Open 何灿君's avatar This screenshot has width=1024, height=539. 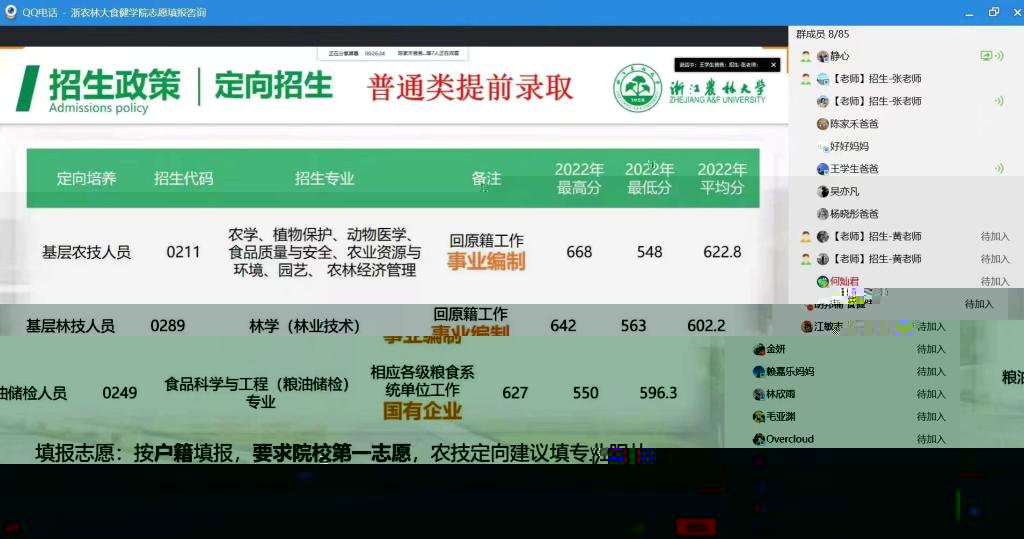pyautogui.click(x=823, y=282)
